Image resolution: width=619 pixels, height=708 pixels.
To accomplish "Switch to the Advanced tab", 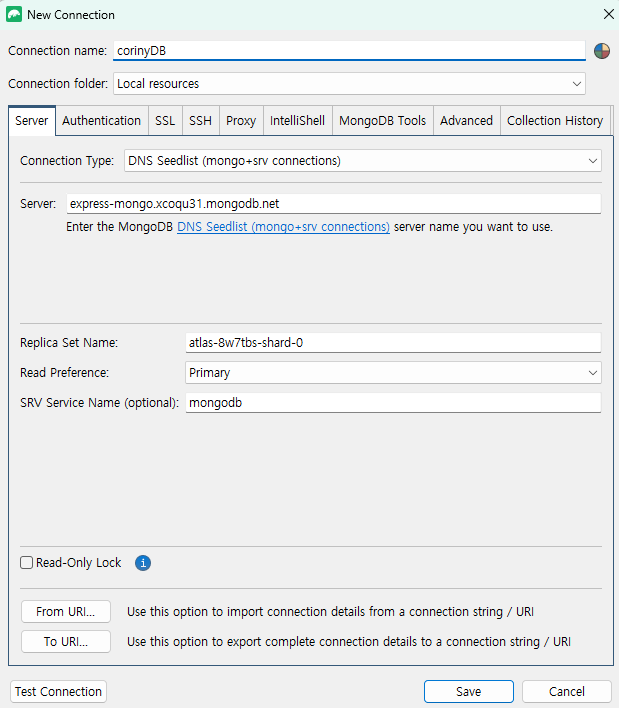I will coord(466,121).
